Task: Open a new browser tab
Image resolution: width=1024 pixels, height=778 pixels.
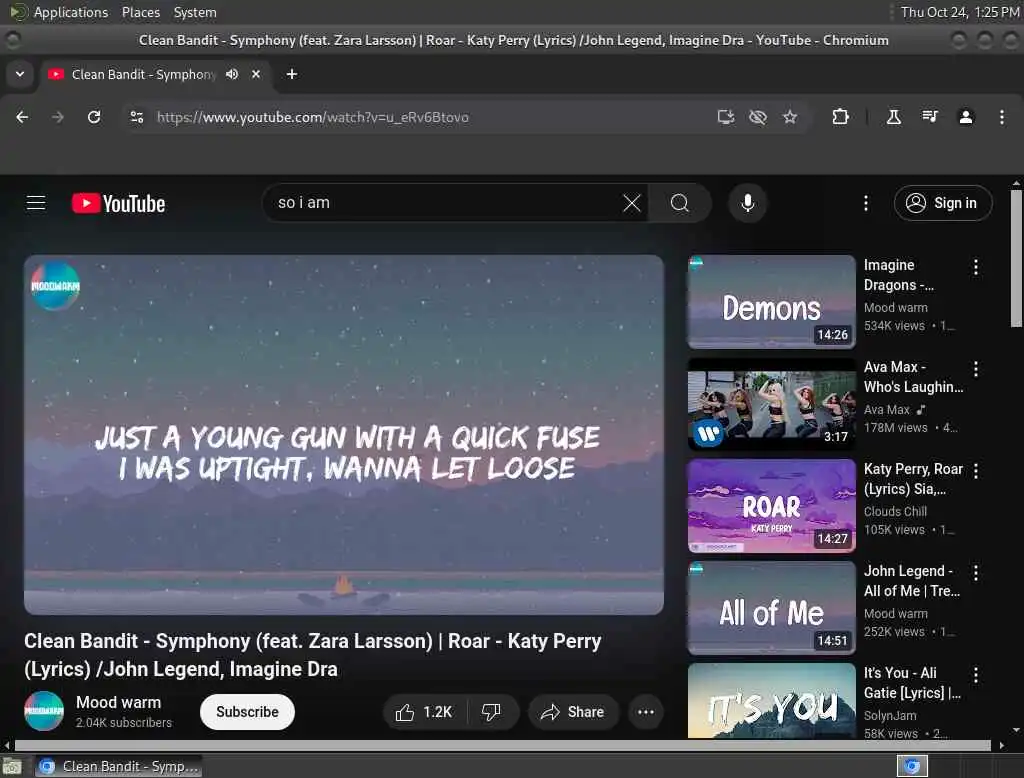Action: coord(292,74)
